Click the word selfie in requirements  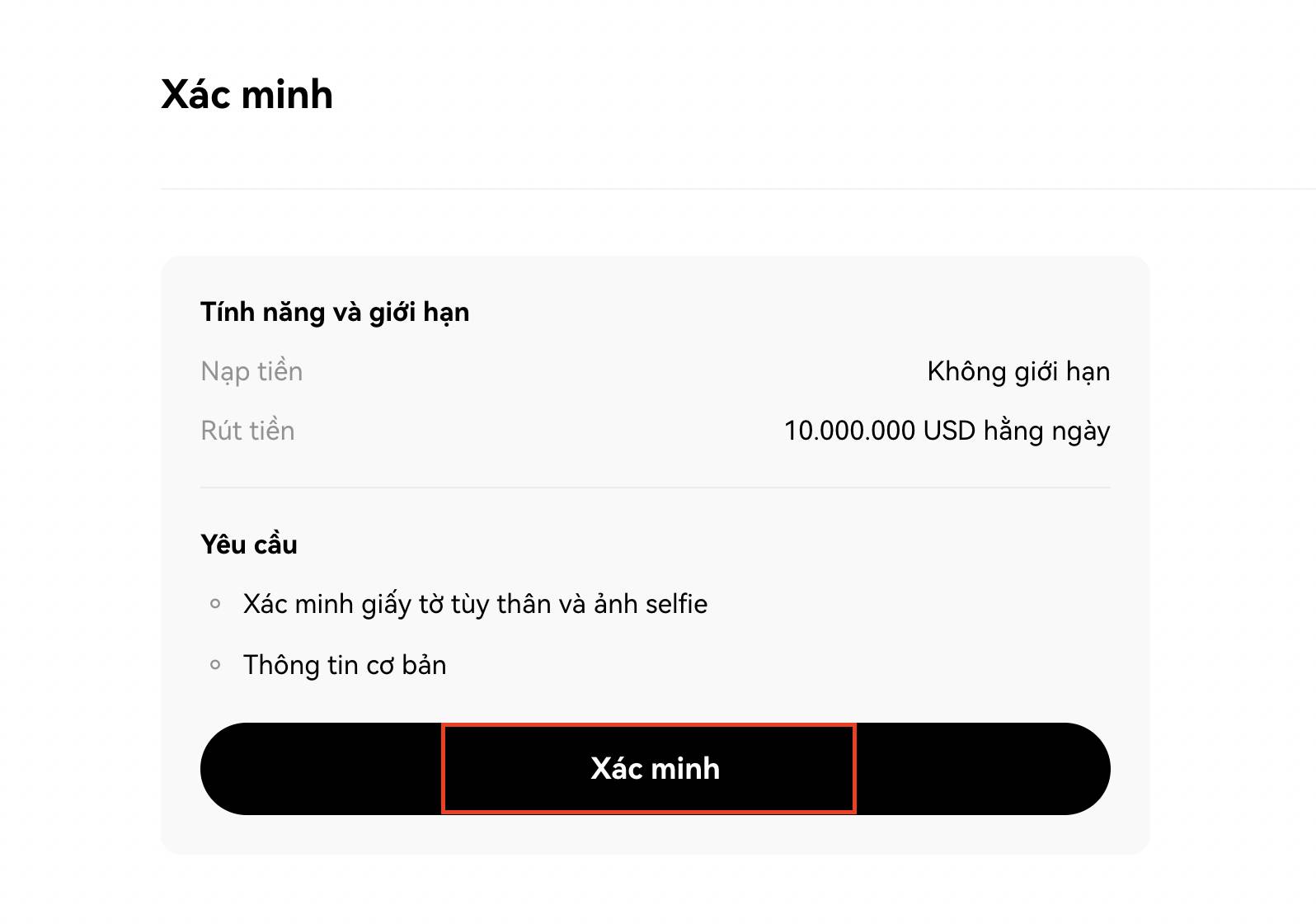676,604
